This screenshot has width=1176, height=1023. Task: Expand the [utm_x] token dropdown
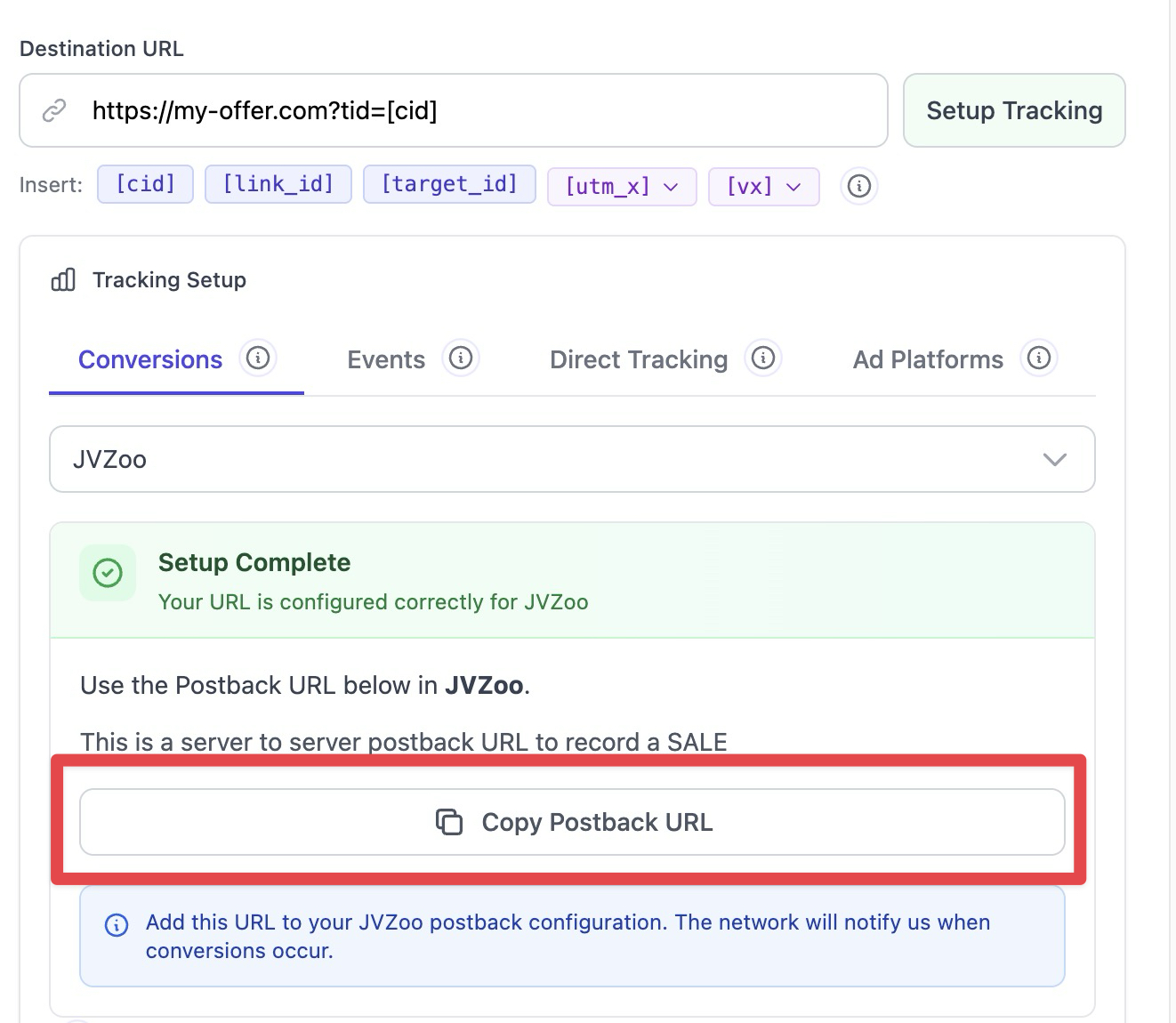622,187
